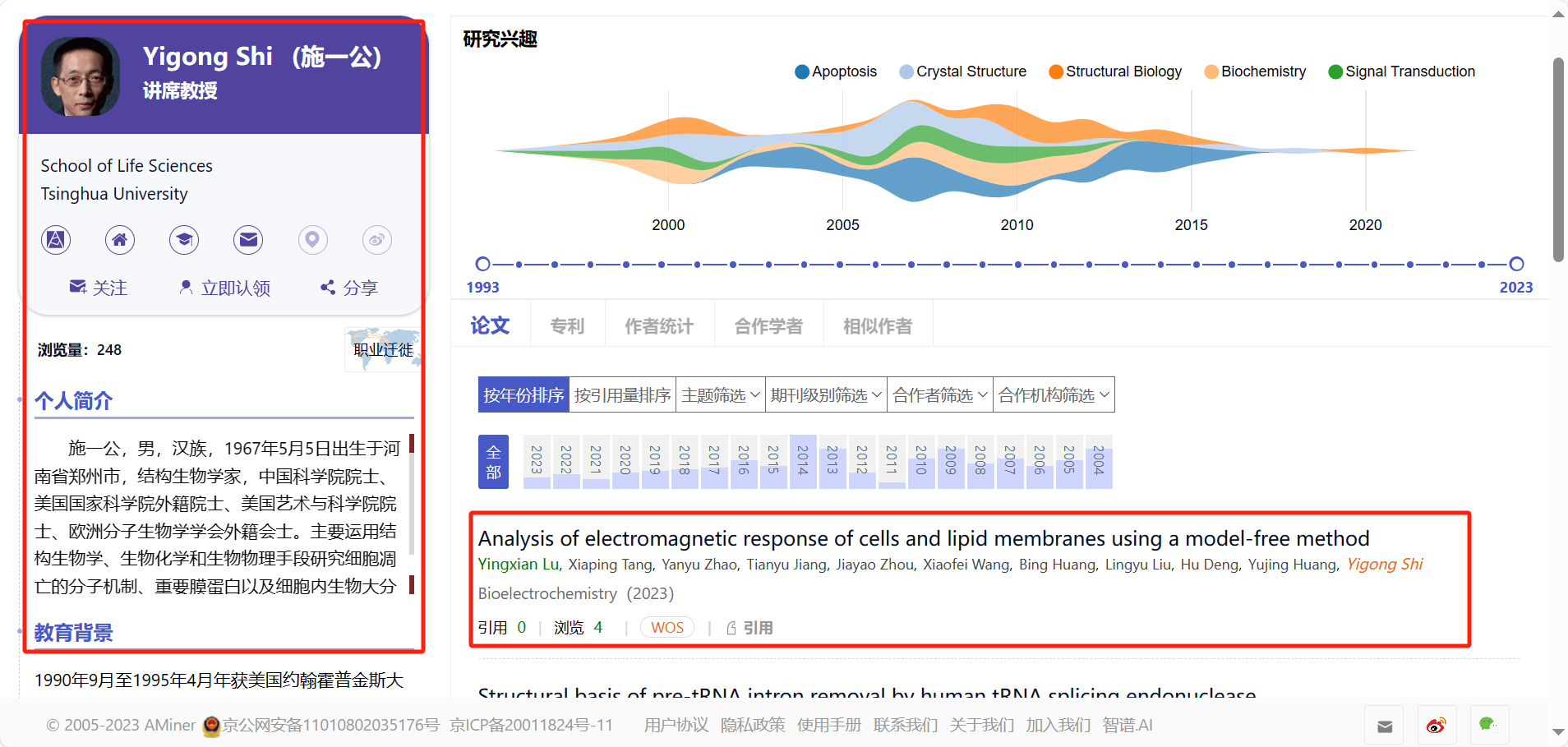Open the homepage house icon
Viewport: 1568px width, 747px height.
coord(120,240)
